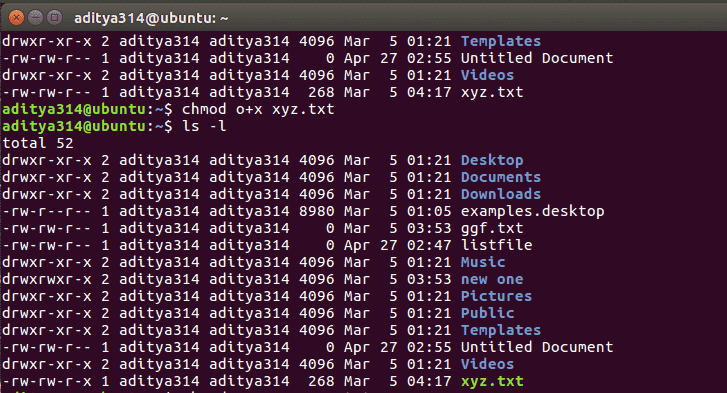This screenshot has width=727, height=393.
Task: Select the Music directory name
Action: pos(483,262)
